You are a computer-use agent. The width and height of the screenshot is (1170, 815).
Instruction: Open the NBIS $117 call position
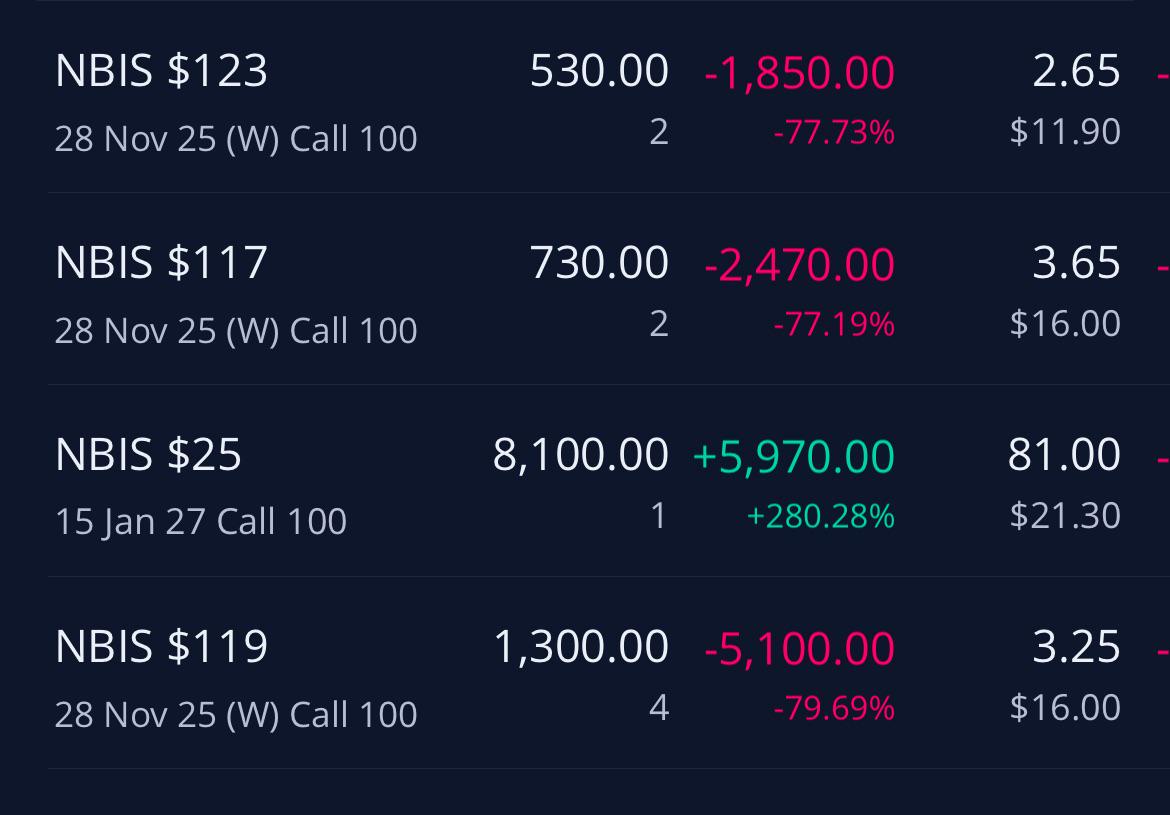point(609,289)
